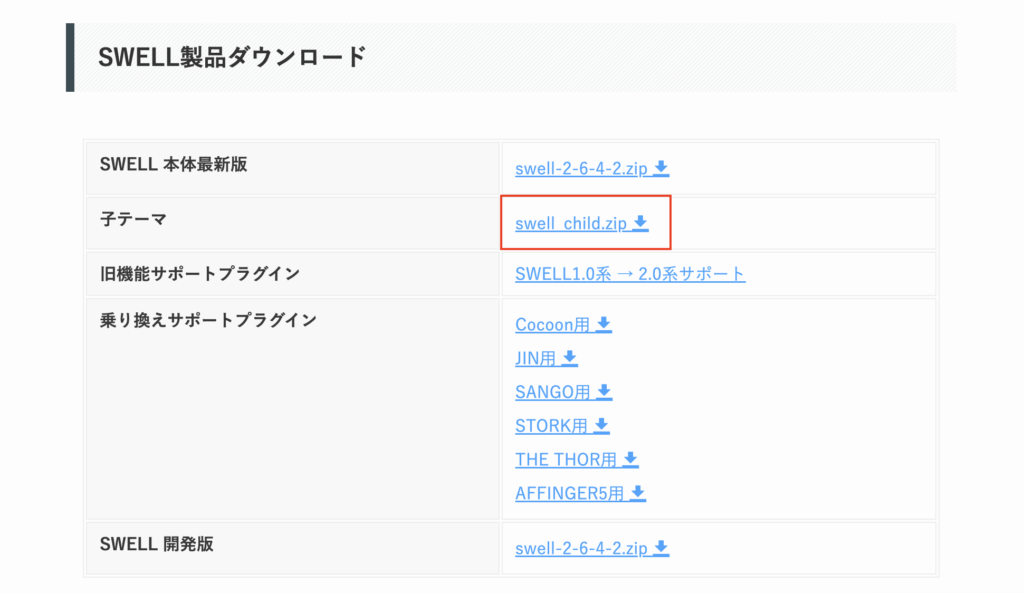Download the swell_child.zip child theme
1024x593 pixels.
tap(571, 223)
